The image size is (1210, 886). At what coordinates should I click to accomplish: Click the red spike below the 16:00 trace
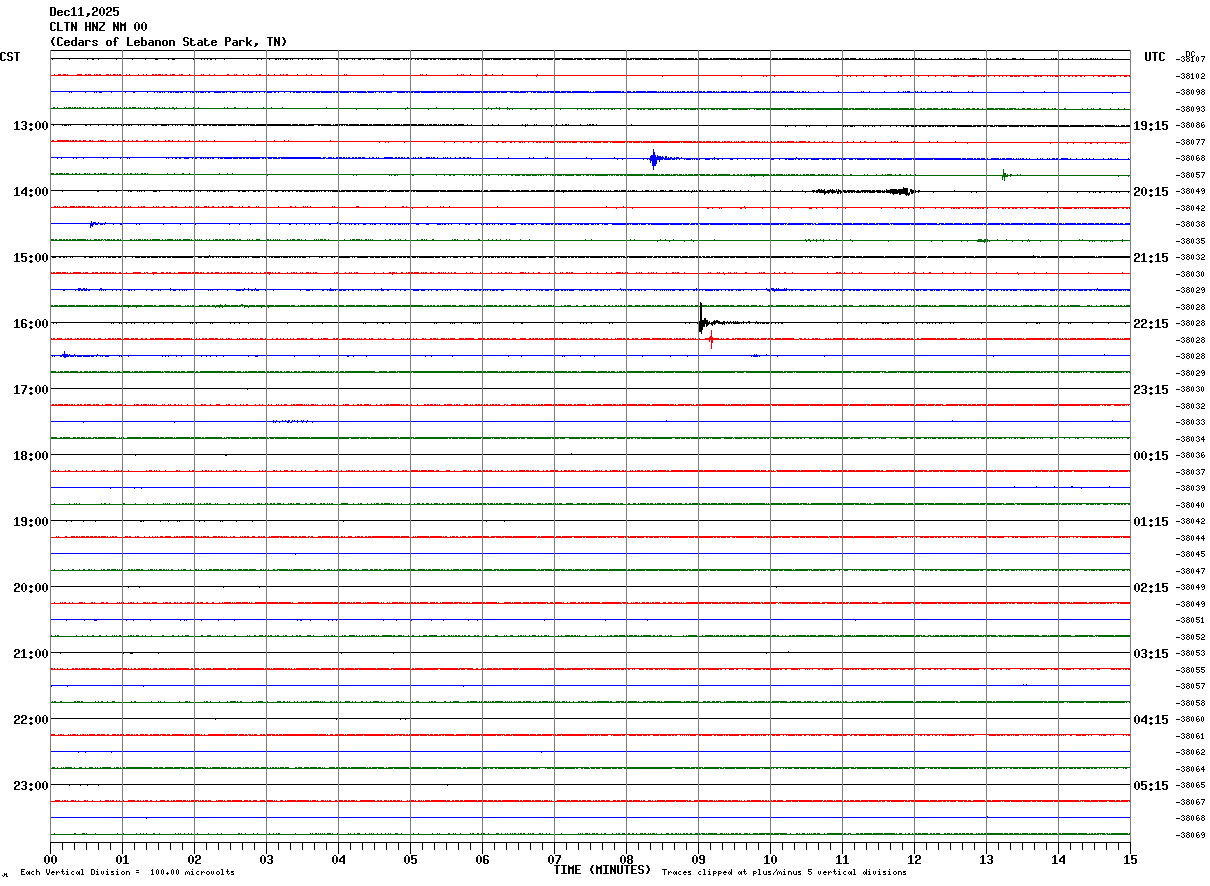(x=711, y=340)
